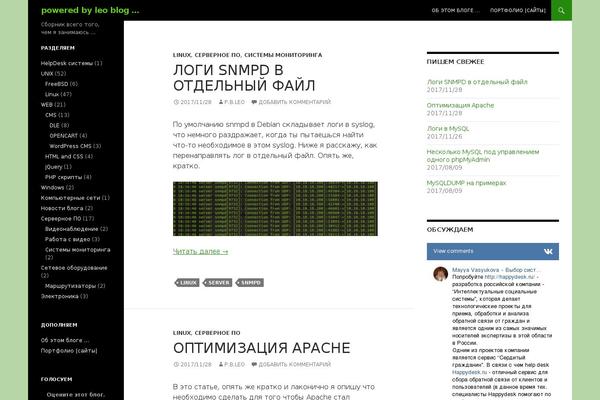Click the VK logo in comments widget
600x400 pixels.
tap(548, 251)
